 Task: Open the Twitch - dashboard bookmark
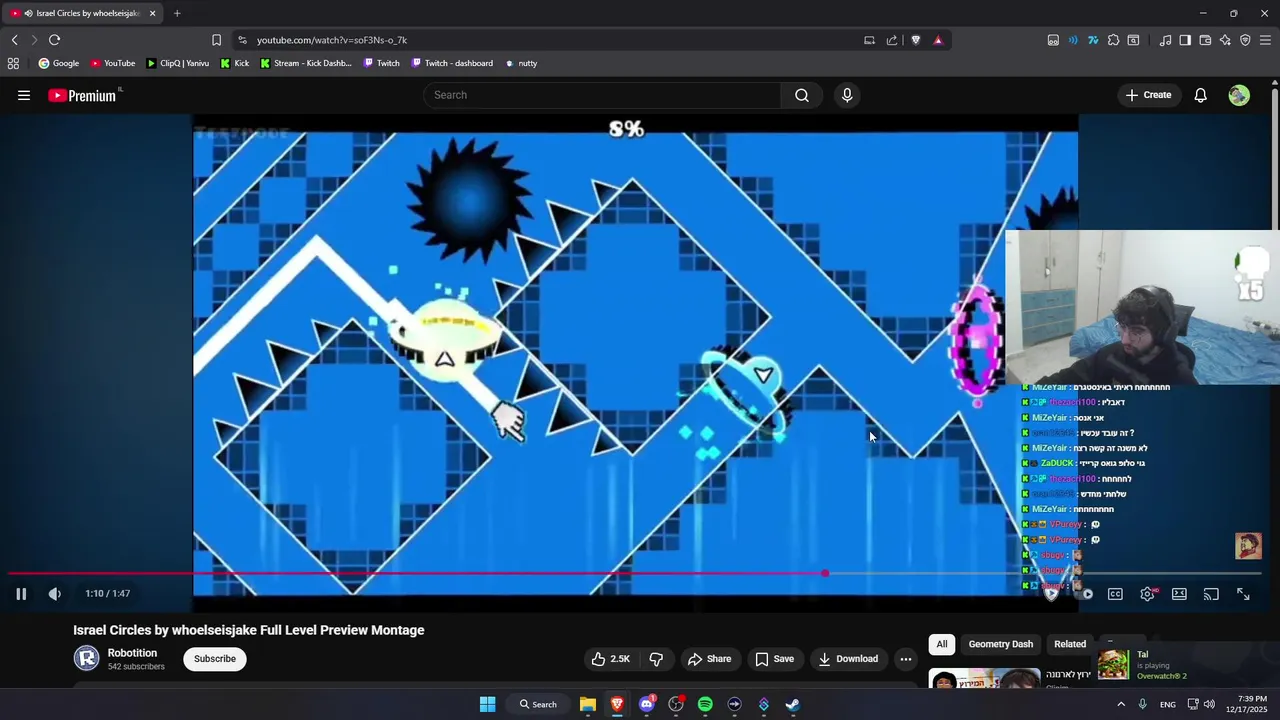tap(452, 63)
